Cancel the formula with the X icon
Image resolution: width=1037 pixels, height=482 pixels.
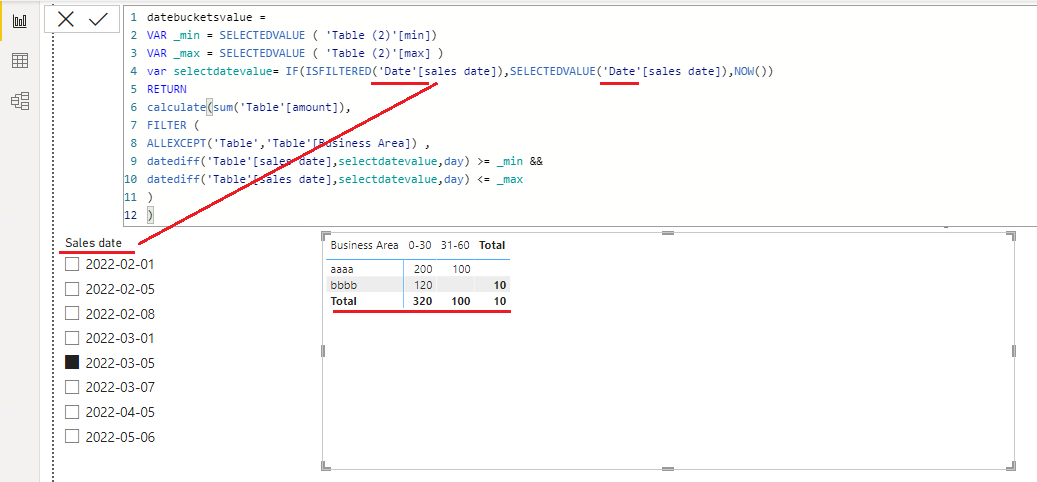[x=65, y=19]
